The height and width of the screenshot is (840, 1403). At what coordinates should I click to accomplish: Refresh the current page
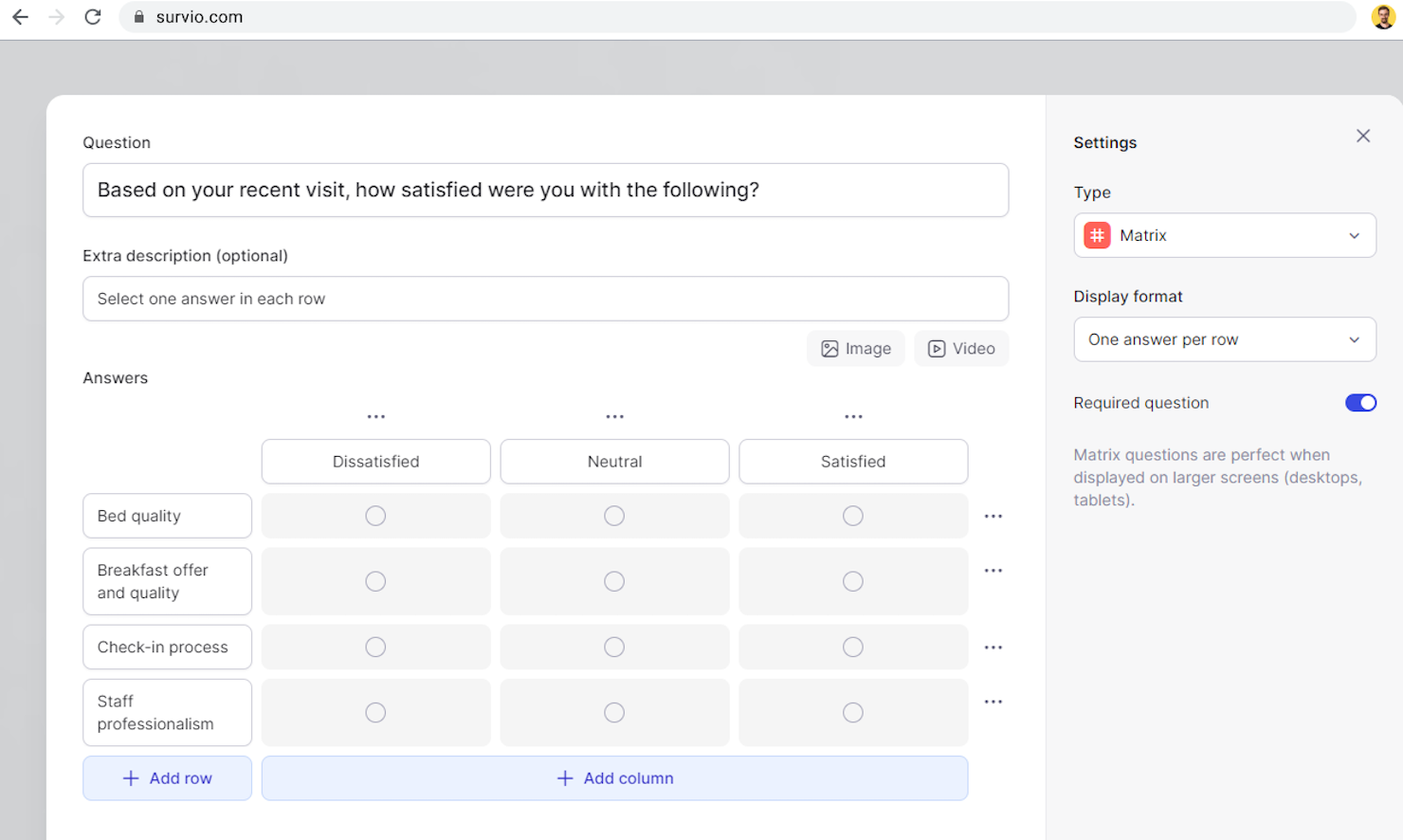[92, 16]
